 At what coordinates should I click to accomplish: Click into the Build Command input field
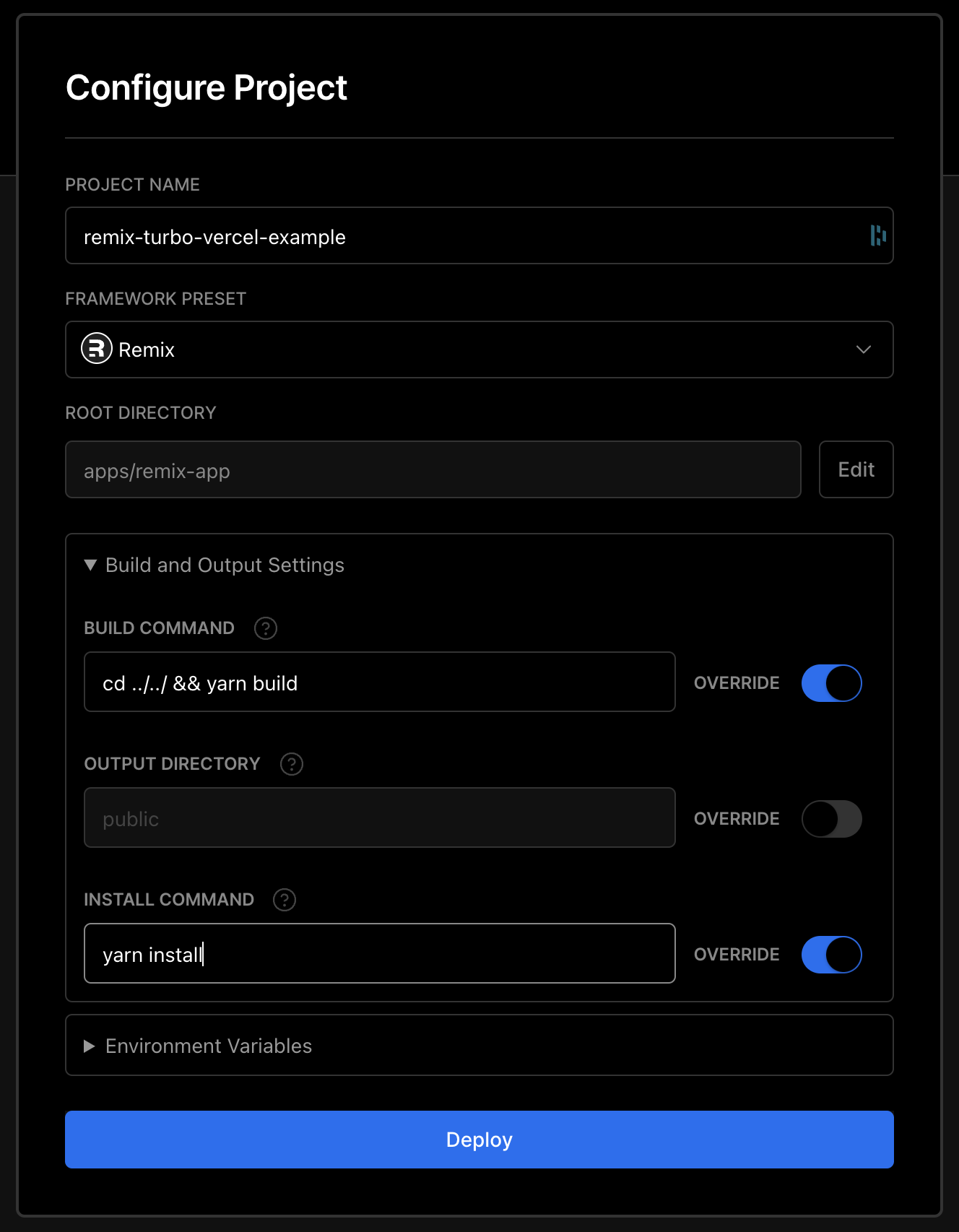[x=380, y=682]
